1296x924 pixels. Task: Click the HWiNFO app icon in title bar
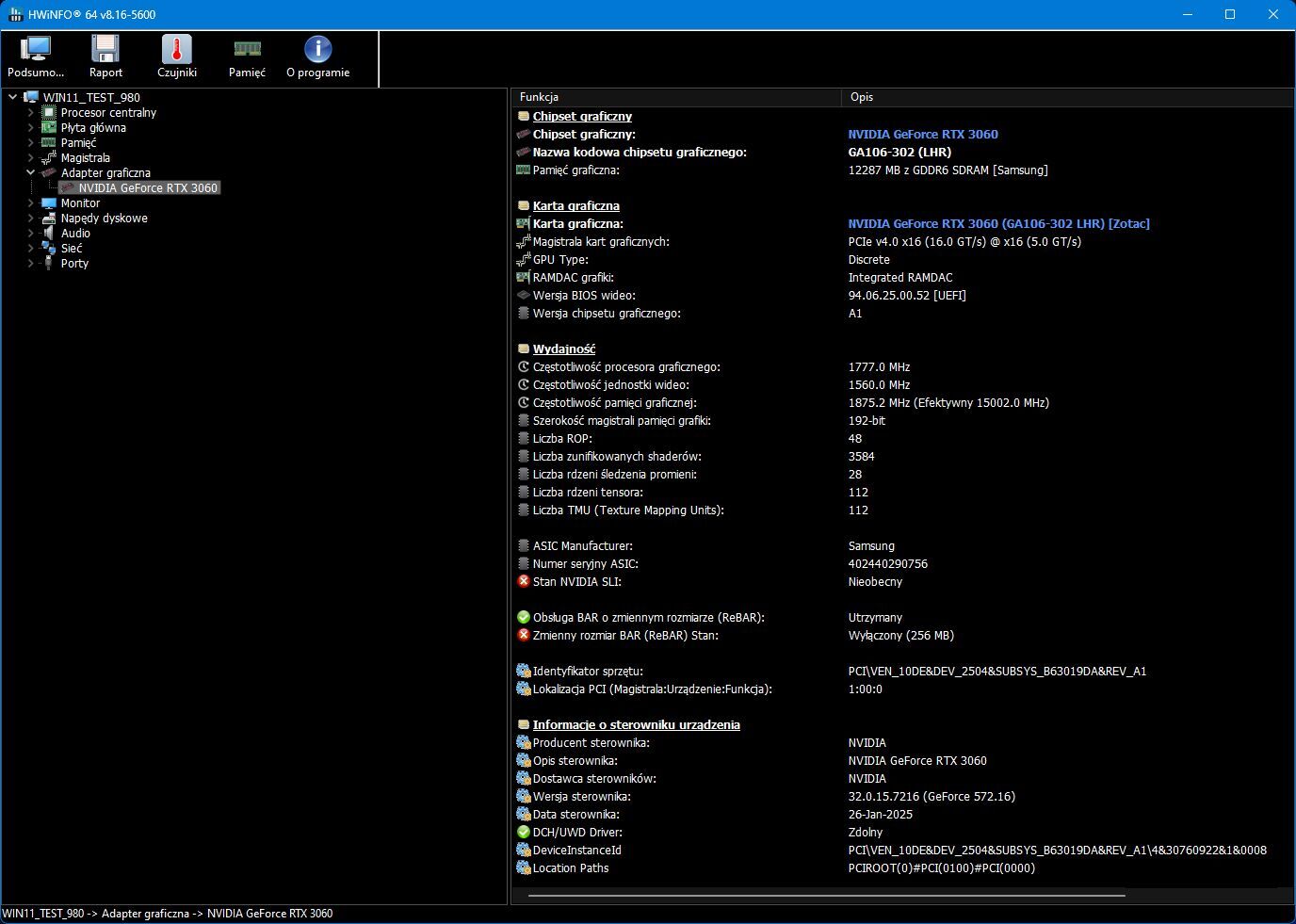coord(16,14)
